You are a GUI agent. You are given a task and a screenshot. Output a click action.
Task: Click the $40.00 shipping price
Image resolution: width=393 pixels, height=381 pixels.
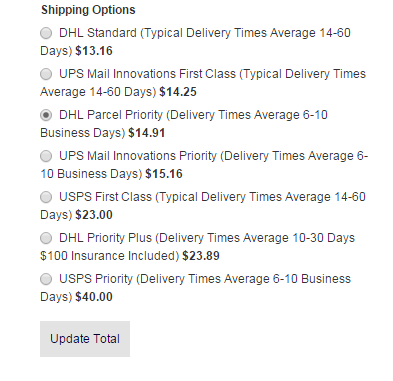[94, 297]
